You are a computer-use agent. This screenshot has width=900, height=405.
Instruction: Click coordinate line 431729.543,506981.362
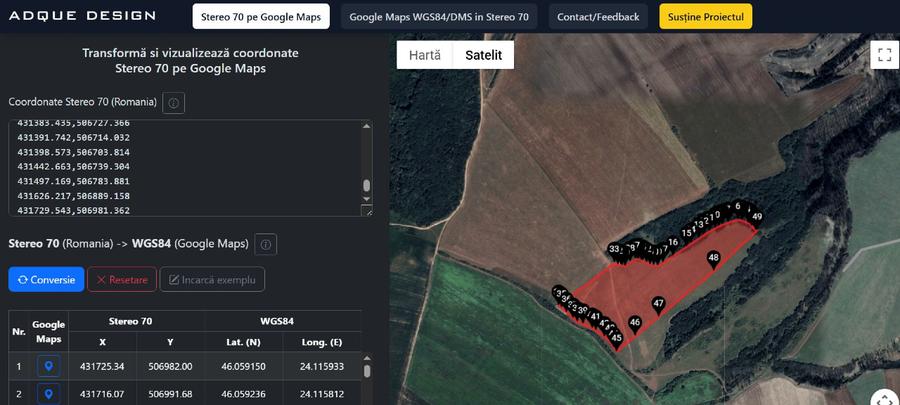[73, 211]
